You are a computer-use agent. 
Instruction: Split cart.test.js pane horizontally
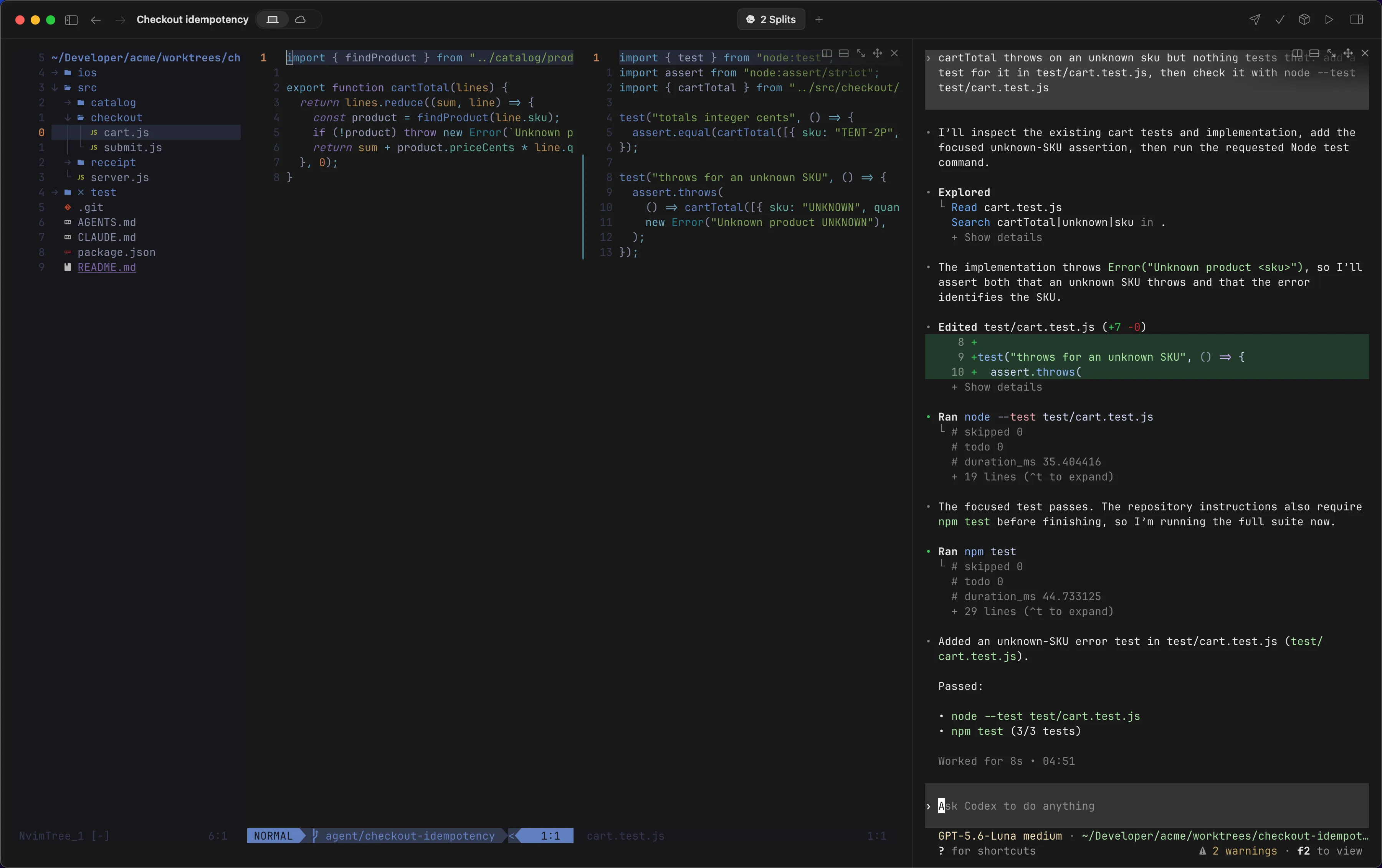[x=844, y=53]
